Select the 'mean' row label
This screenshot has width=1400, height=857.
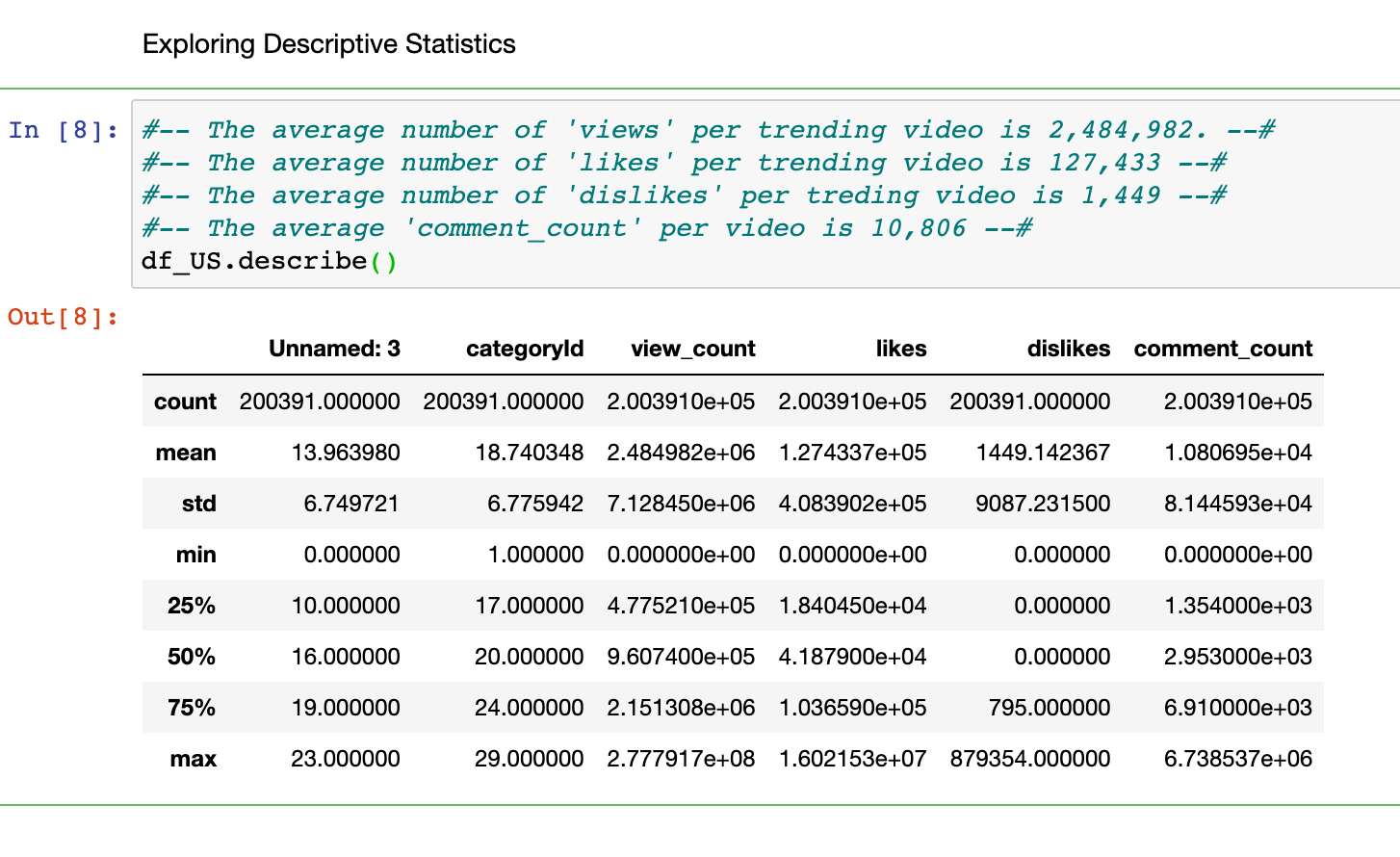coord(186,453)
